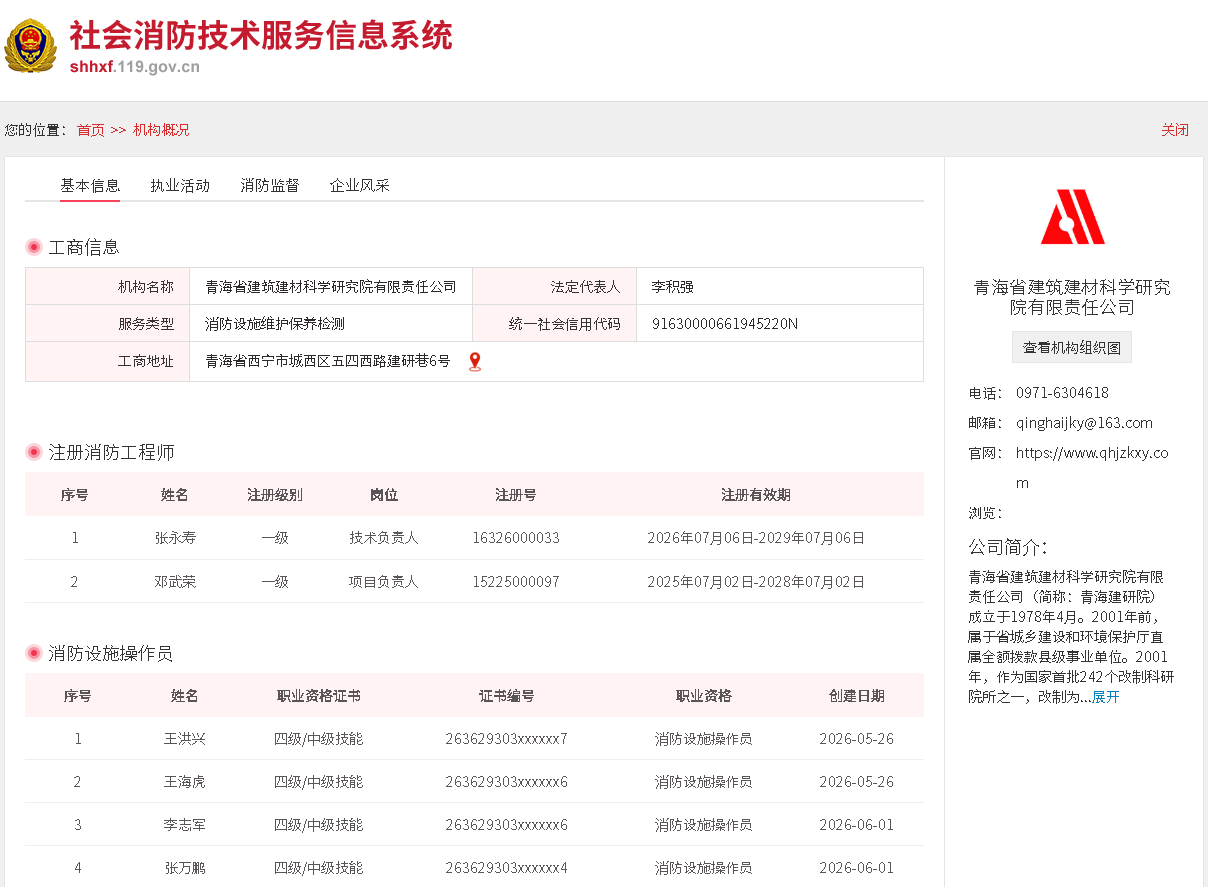Select the 基本信息 tab
The height and width of the screenshot is (887, 1208).
click(90, 185)
